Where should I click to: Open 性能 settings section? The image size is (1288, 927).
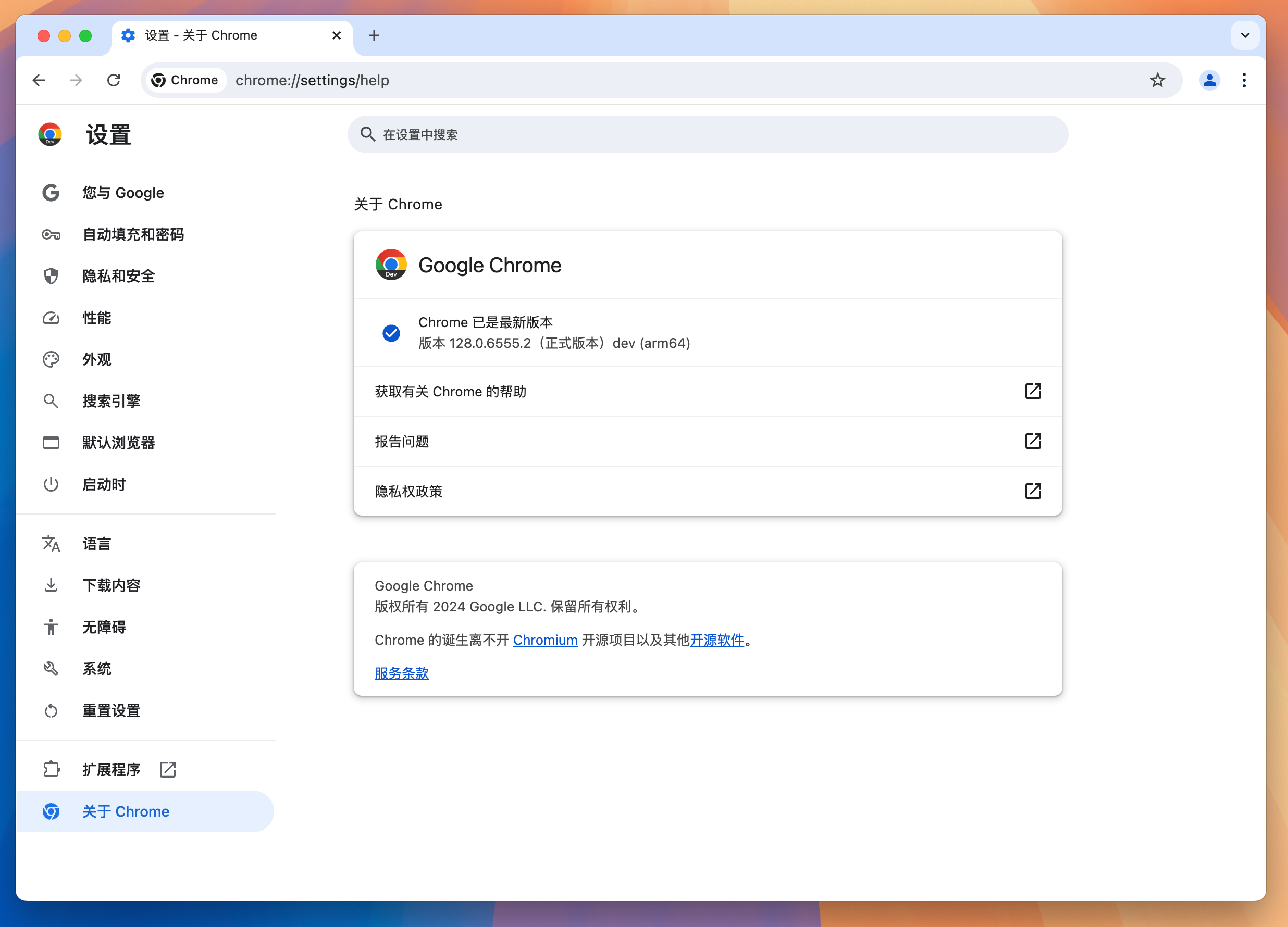[145, 318]
